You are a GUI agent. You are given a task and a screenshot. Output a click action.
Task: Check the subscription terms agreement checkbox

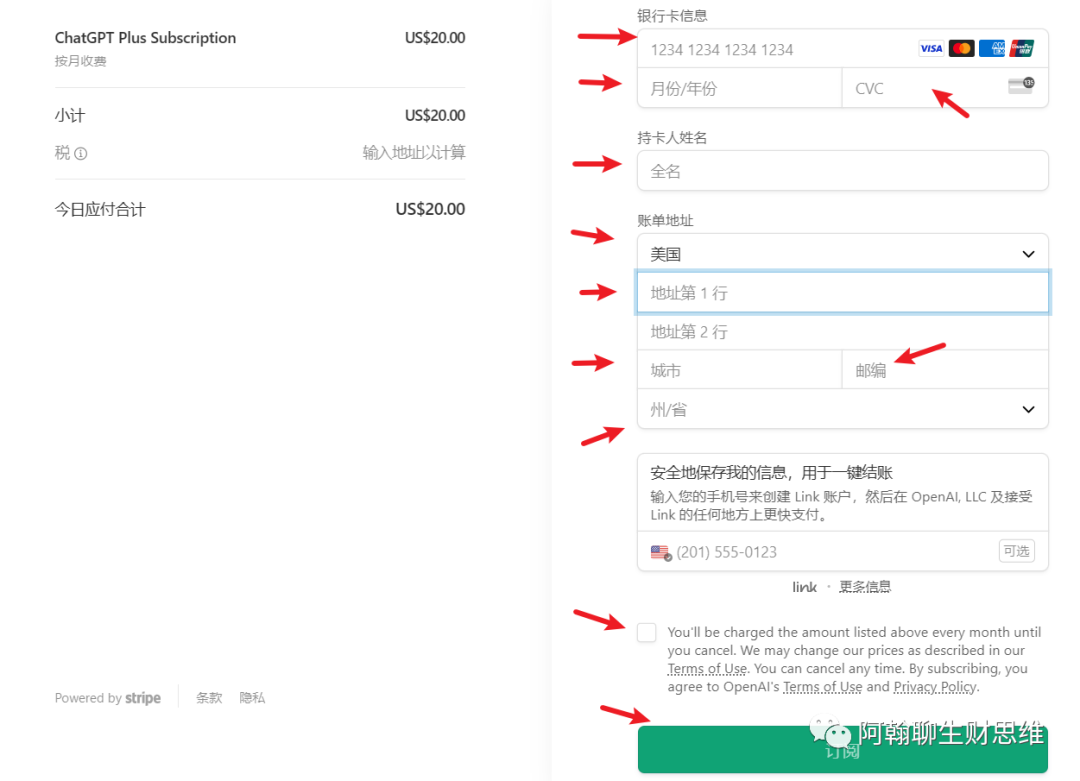[x=647, y=632]
